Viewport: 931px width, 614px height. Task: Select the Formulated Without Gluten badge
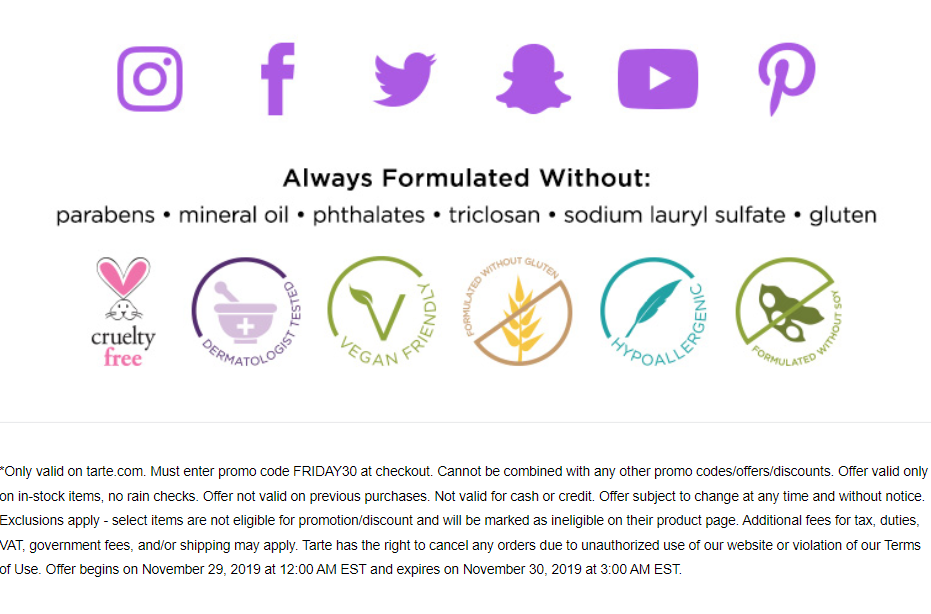(x=518, y=311)
